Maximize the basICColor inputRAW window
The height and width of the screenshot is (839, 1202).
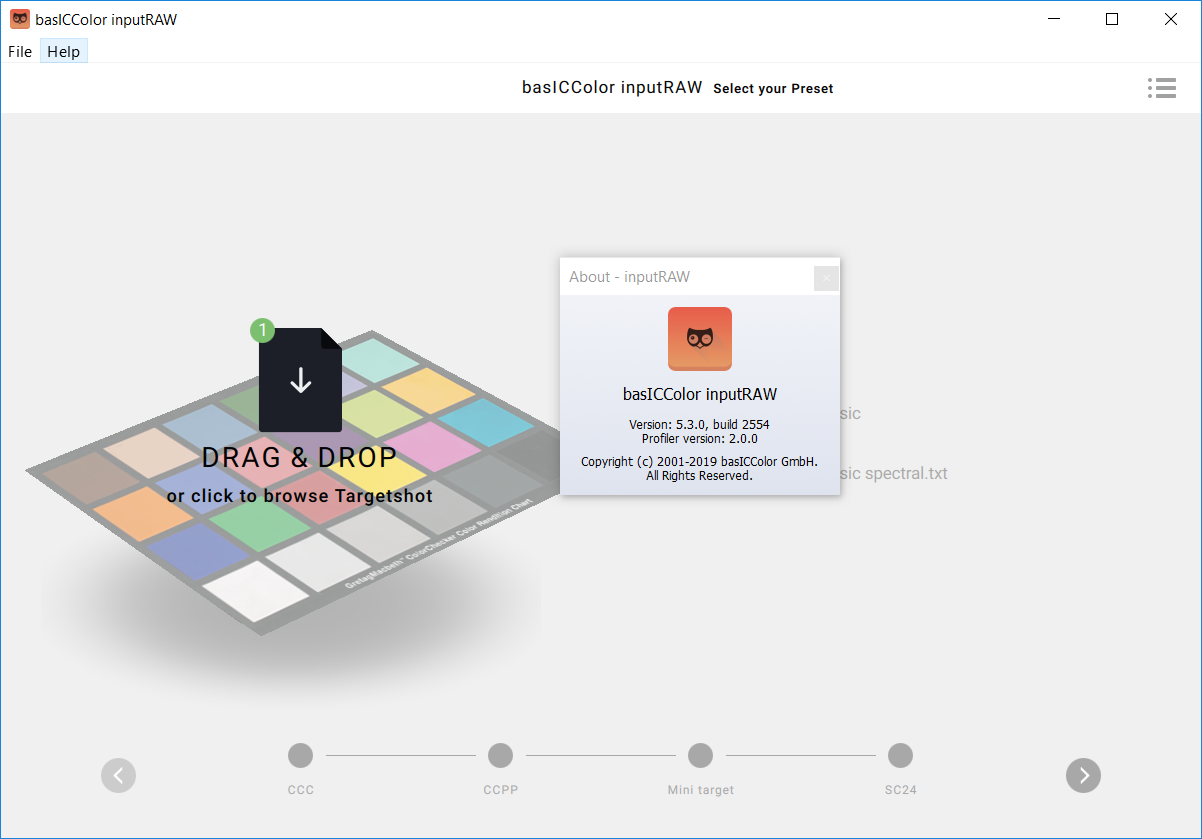click(x=1112, y=19)
